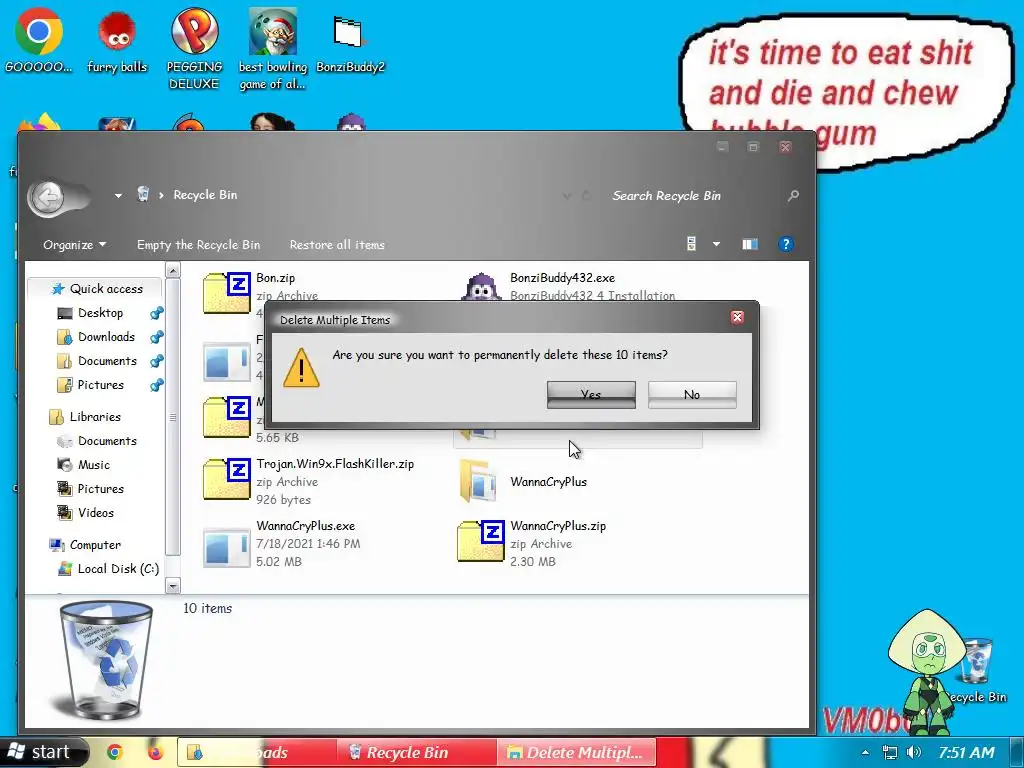Open the BonziBuddy2 desktop icon
The width and height of the screenshot is (1024, 768).
click(x=350, y=44)
